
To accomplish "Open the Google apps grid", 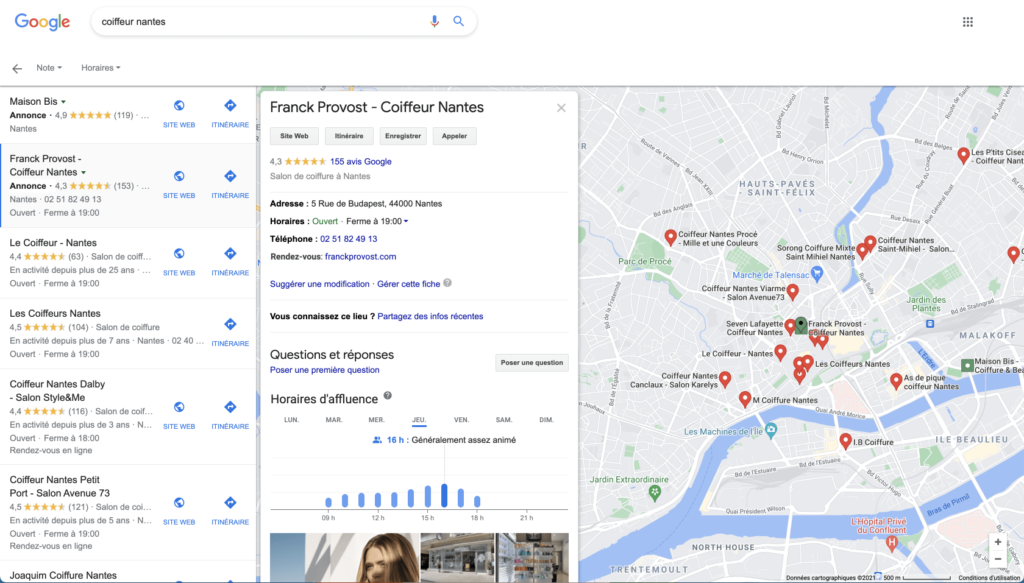I will (968, 22).
